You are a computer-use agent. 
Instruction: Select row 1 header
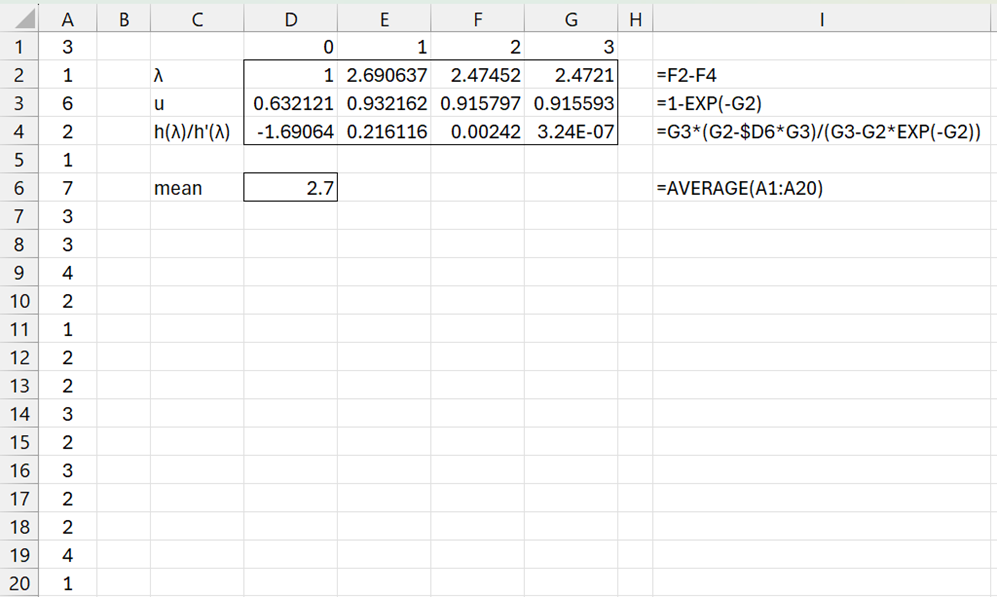[x=19, y=47]
